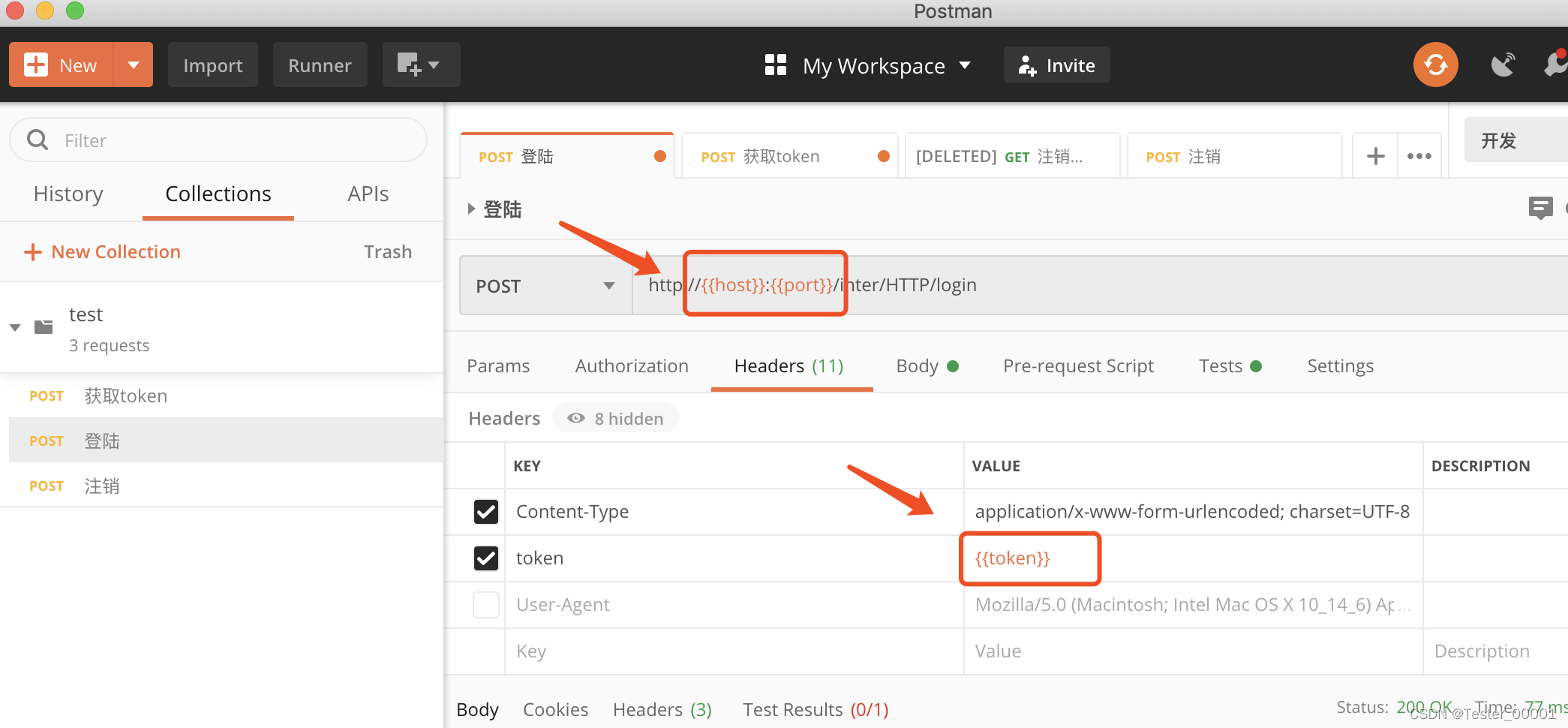The height and width of the screenshot is (728, 1568).
Task: Open the Pre-request Script tab
Action: tap(1078, 366)
